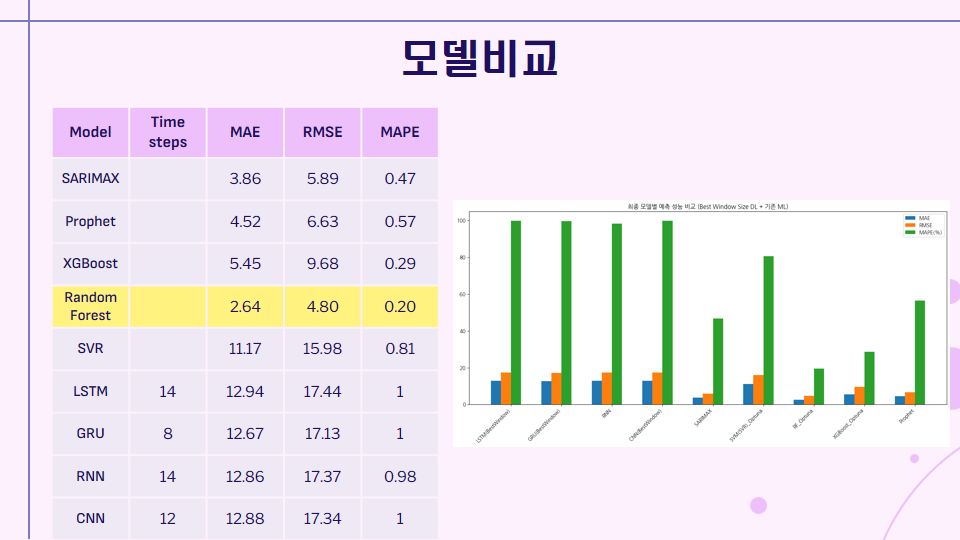Screen dimensions: 960x540
Task: Click the Random Forest RMSE value 4.80
Action: coord(323,307)
